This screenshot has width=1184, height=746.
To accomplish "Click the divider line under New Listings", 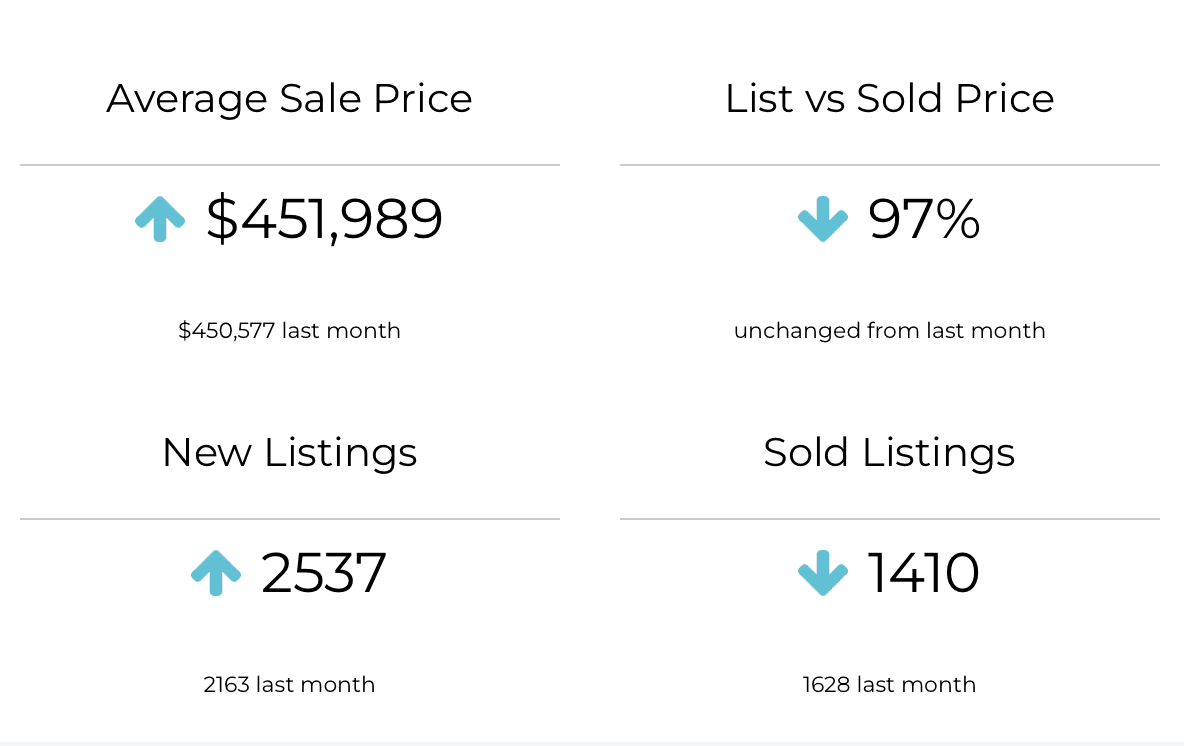I will pyautogui.click(x=289, y=519).
